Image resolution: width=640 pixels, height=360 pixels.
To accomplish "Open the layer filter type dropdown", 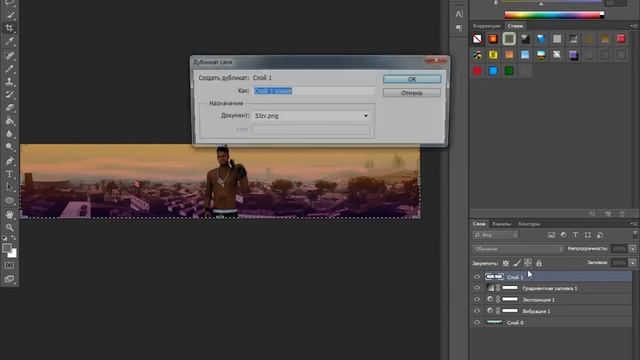I will 495,235.
